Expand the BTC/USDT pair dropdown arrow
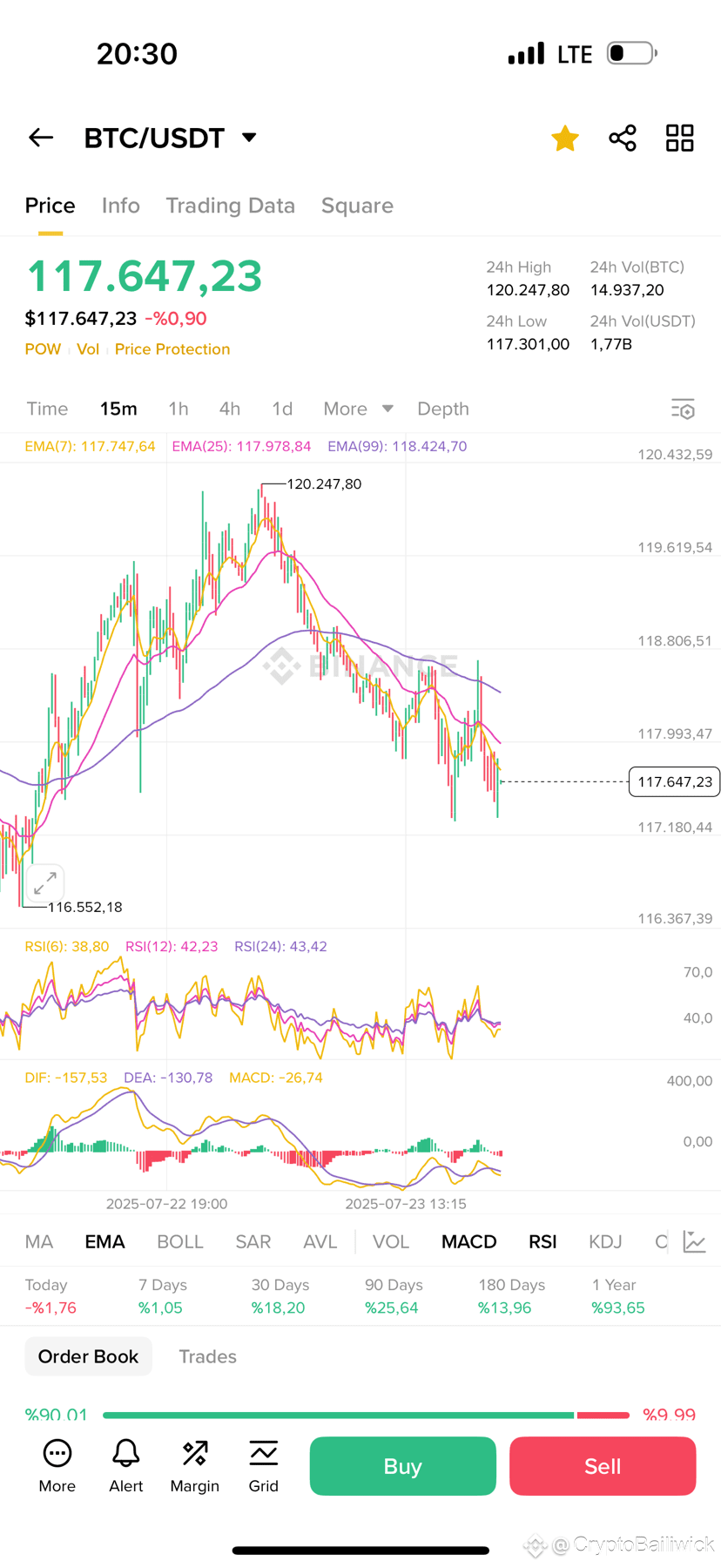Viewport: 721px width, 1568px height. (x=249, y=138)
